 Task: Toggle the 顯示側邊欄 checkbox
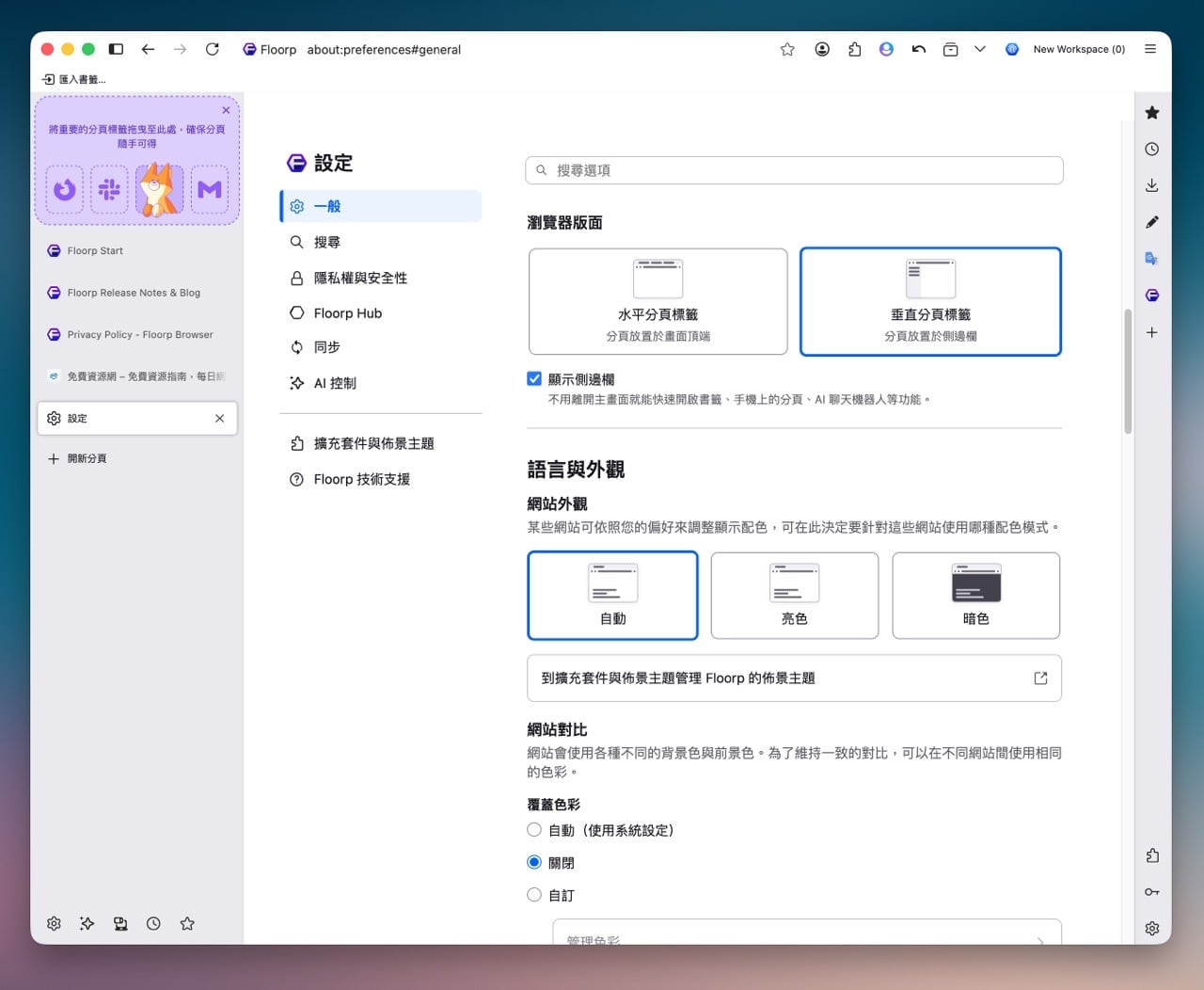[x=534, y=378]
